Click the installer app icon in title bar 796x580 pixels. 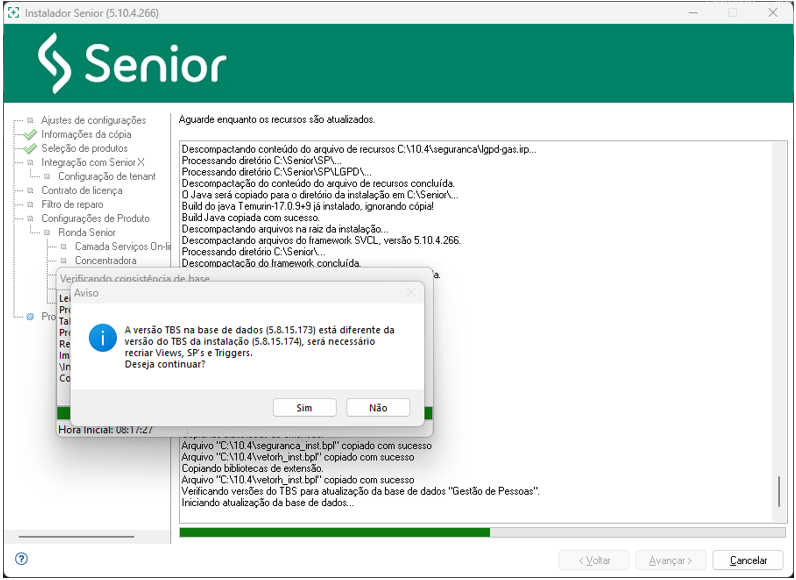[14, 13]
